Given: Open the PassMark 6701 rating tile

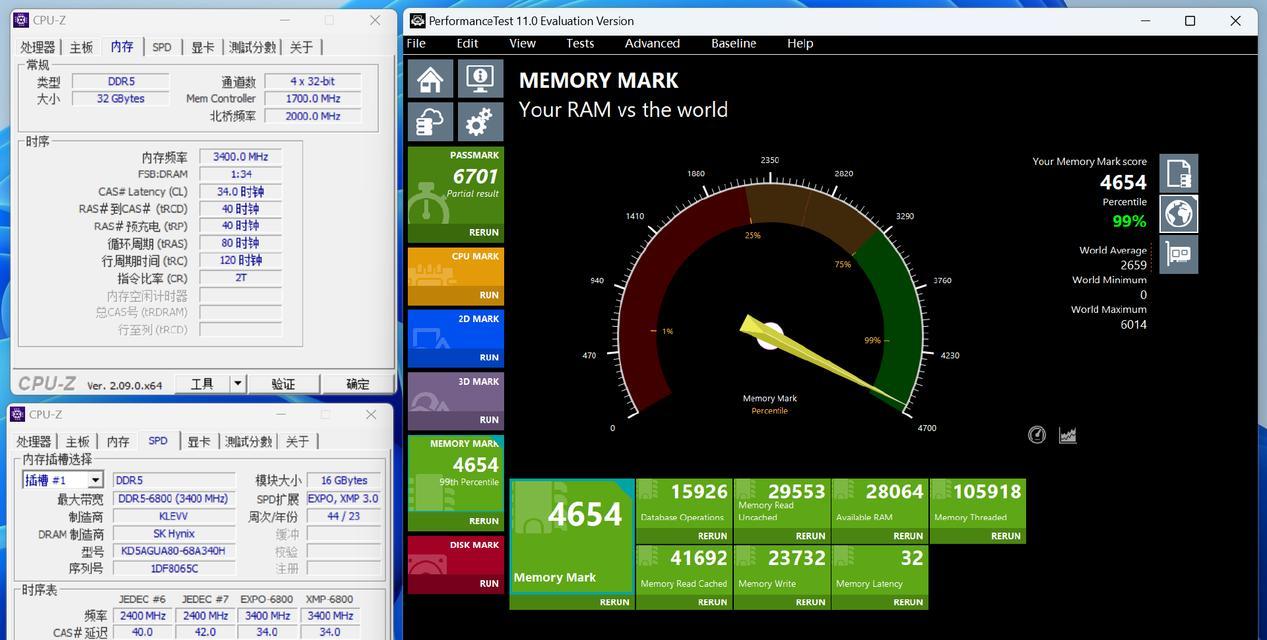Looking at the screenshot, I should click(456, 194).
